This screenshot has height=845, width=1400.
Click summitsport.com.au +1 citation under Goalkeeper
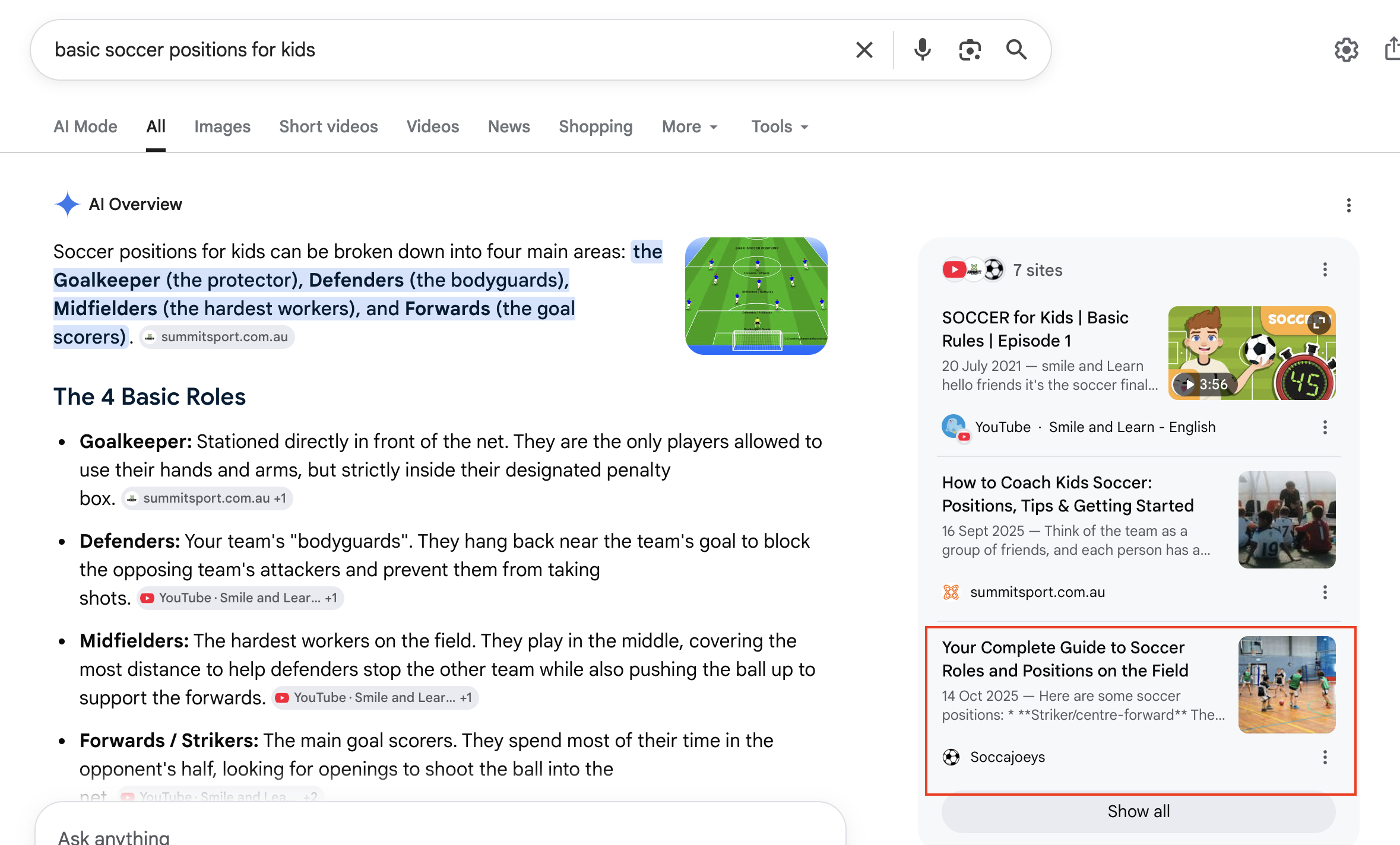(x=207, y=498)
